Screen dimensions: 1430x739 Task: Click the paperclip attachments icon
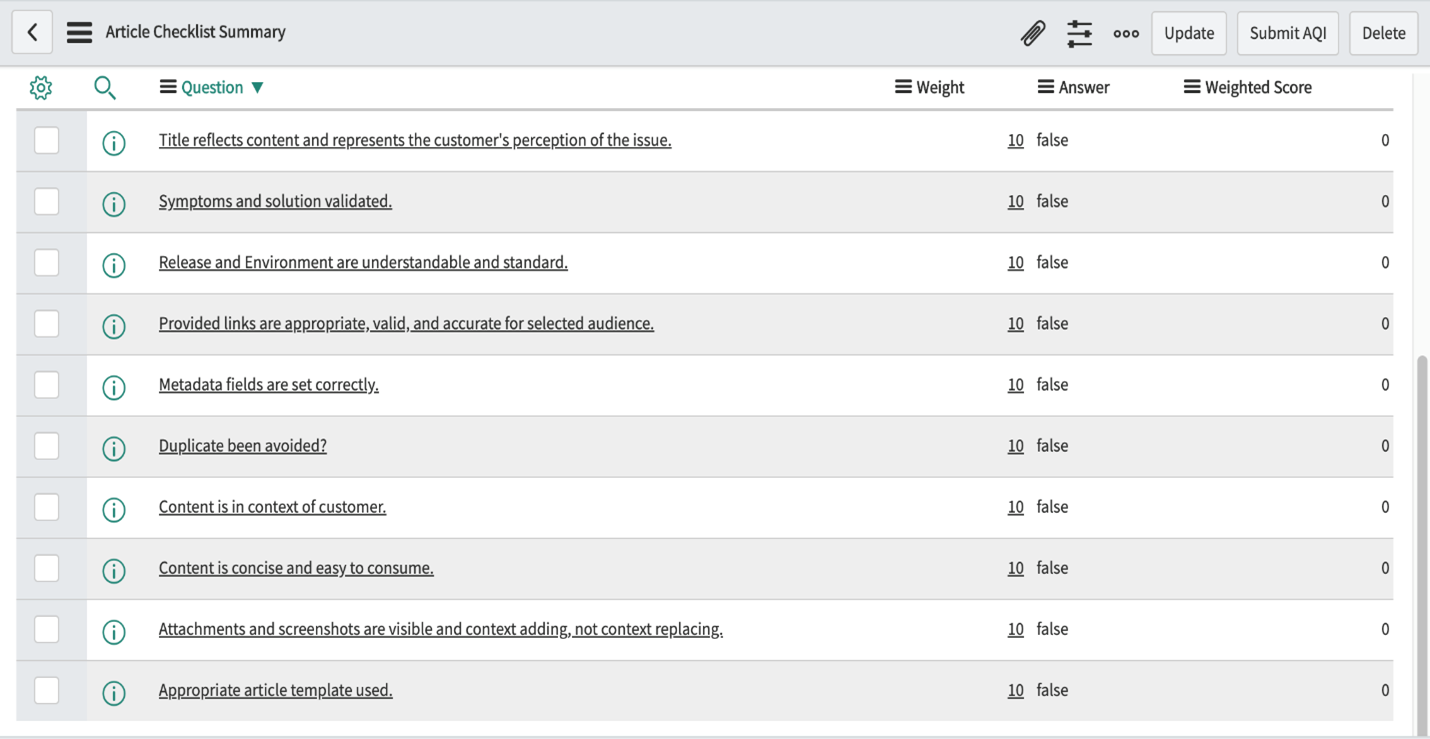click(1032, 33)
